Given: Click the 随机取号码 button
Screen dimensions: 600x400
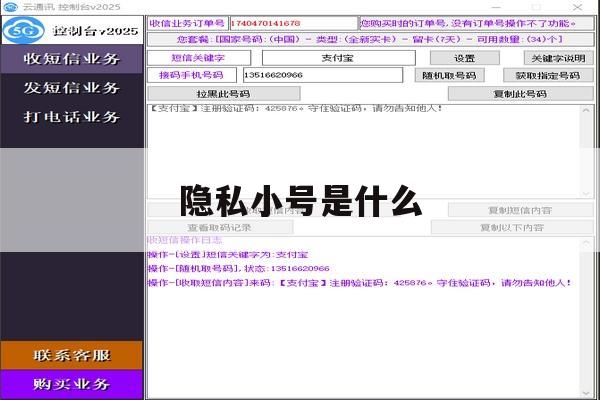Looking at the screenshot, I should 450,75.
